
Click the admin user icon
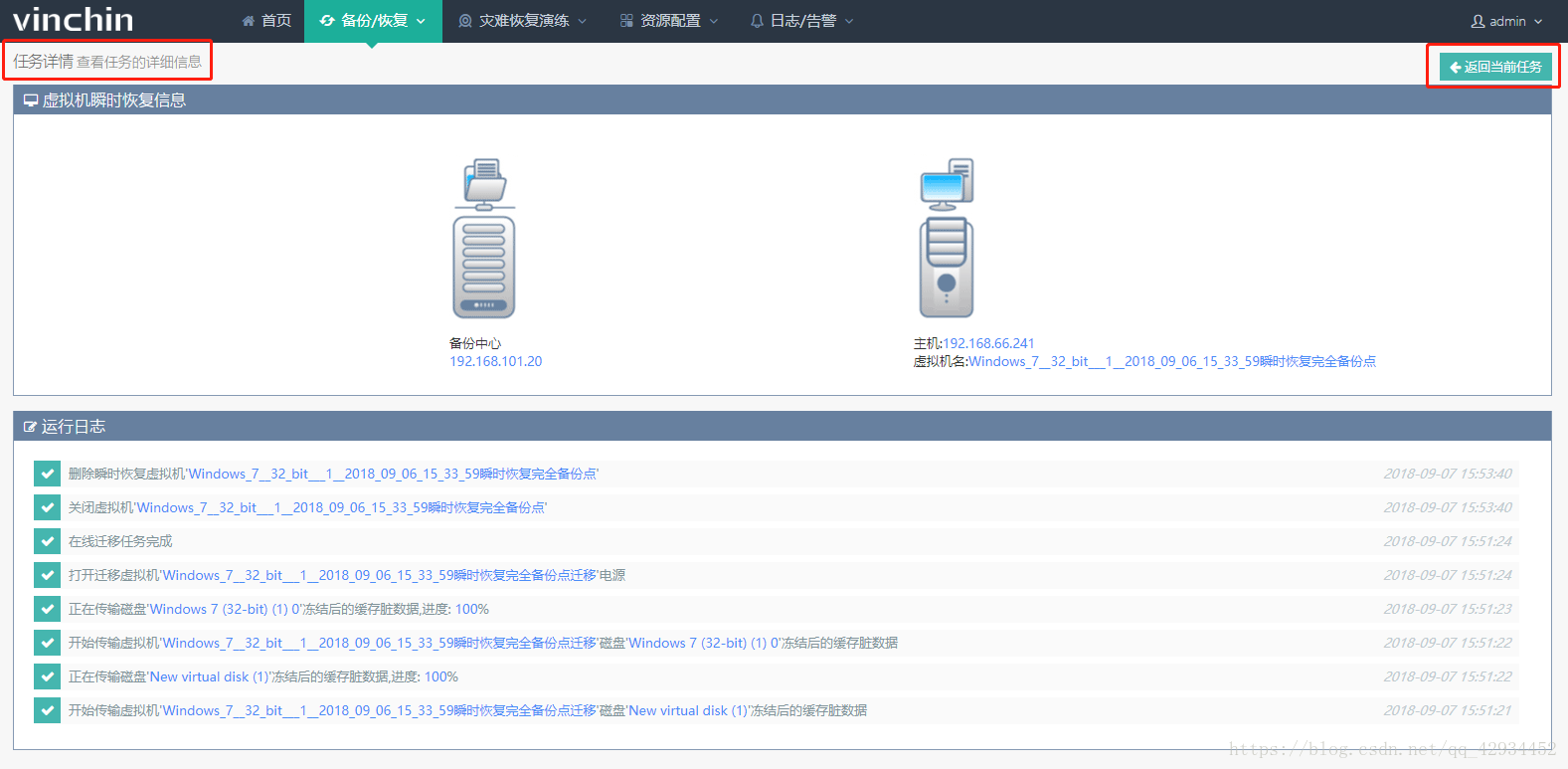[x=1478, y=21]
